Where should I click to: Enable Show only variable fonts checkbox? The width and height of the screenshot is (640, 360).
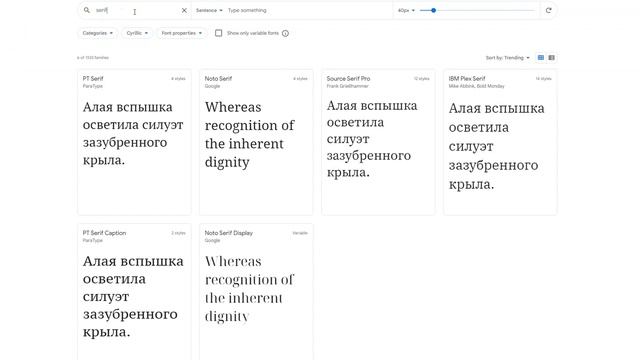tap(218, 33)
